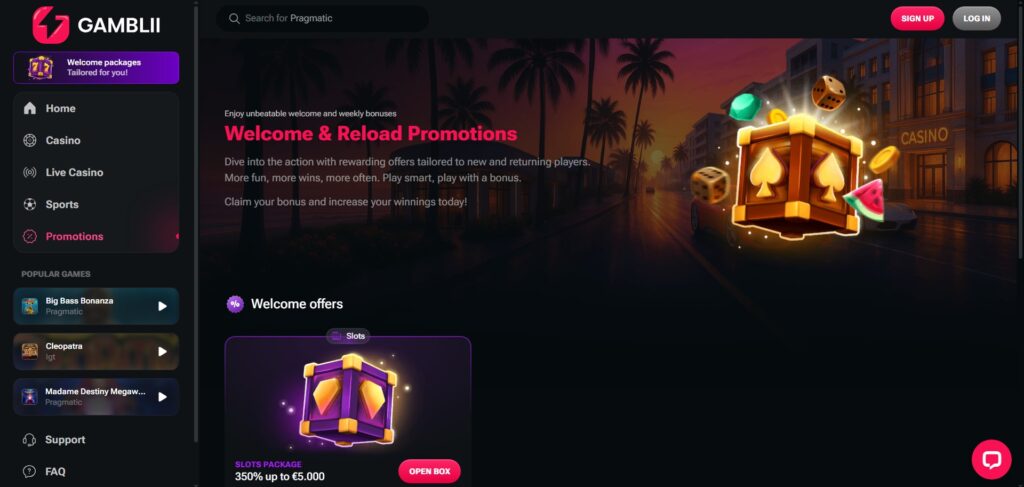The width and height of the screenshot is (1024, 487).
Task: Focus the Search for Pragmatic field
Action: pyautogui.click(x=323, y=18)
